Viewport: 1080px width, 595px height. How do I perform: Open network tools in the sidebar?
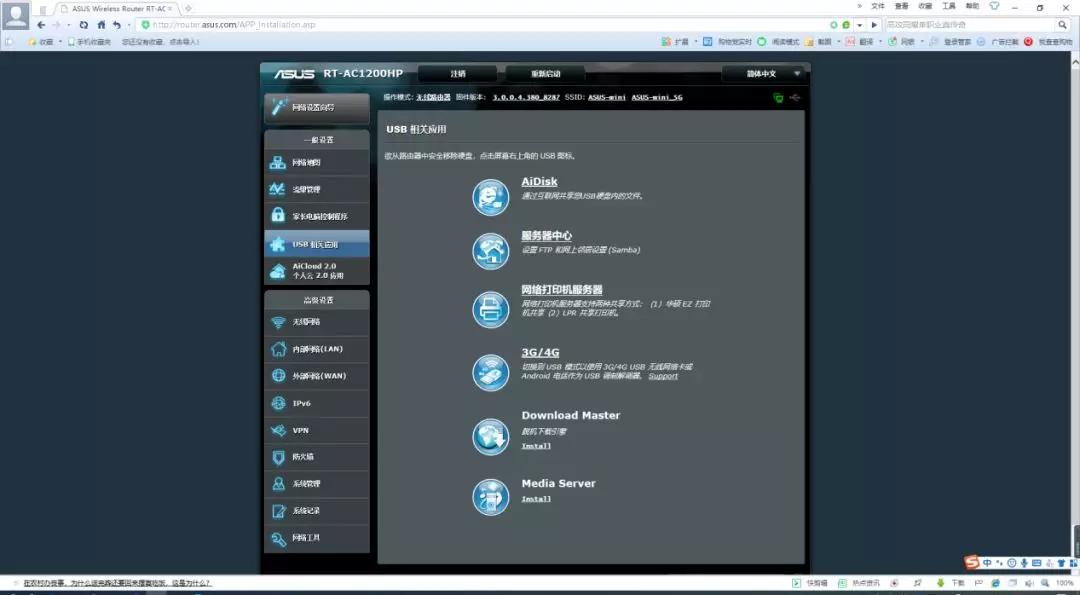[317, 538]
